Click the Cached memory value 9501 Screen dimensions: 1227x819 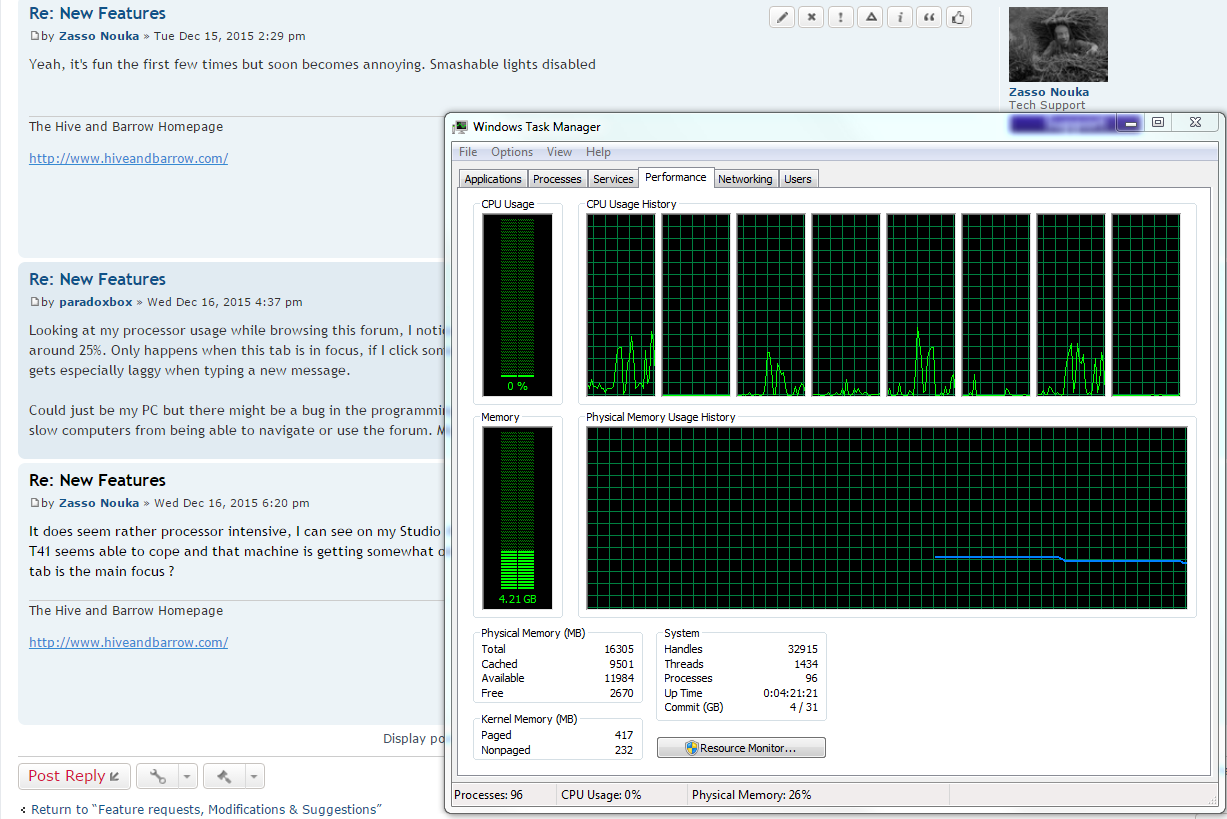[622, 664]
